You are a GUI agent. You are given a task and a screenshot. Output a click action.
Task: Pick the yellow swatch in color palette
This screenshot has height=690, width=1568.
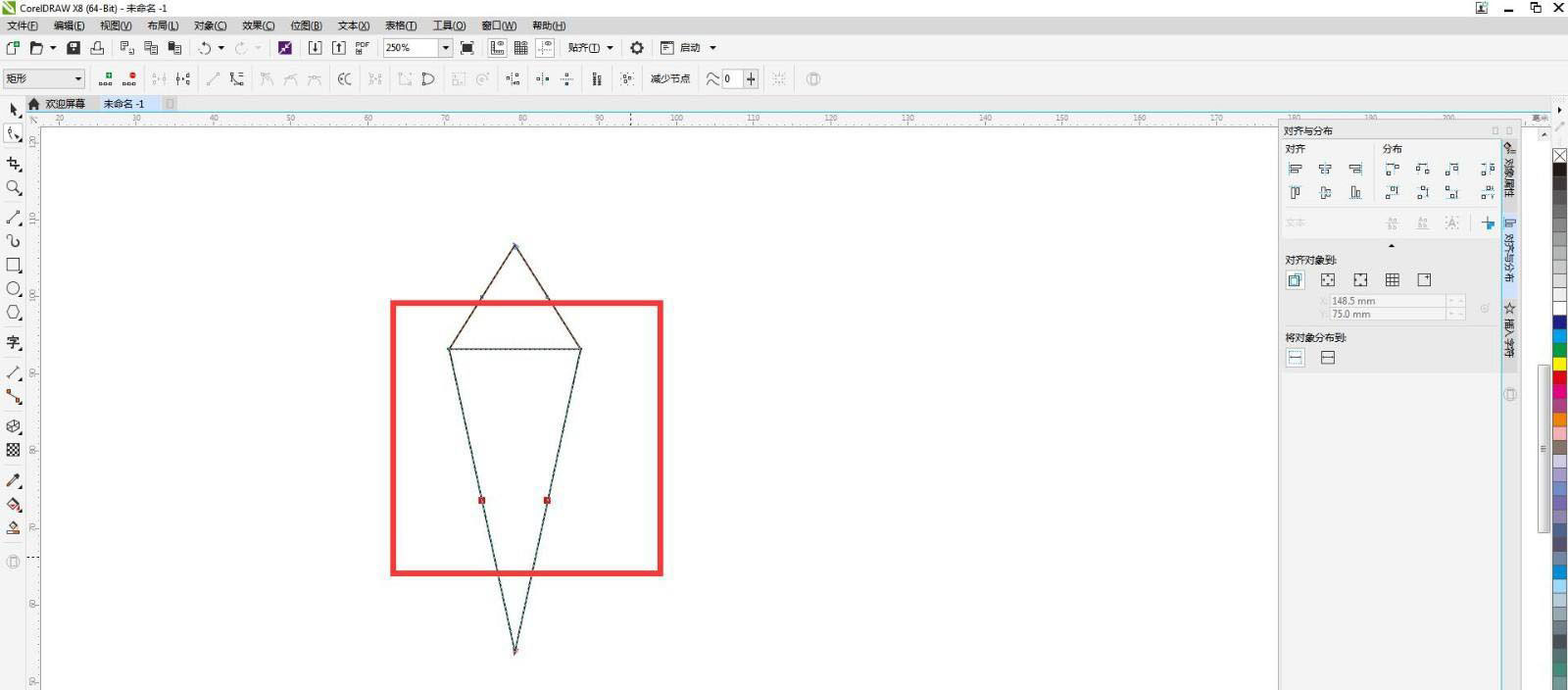[1559, 364]
